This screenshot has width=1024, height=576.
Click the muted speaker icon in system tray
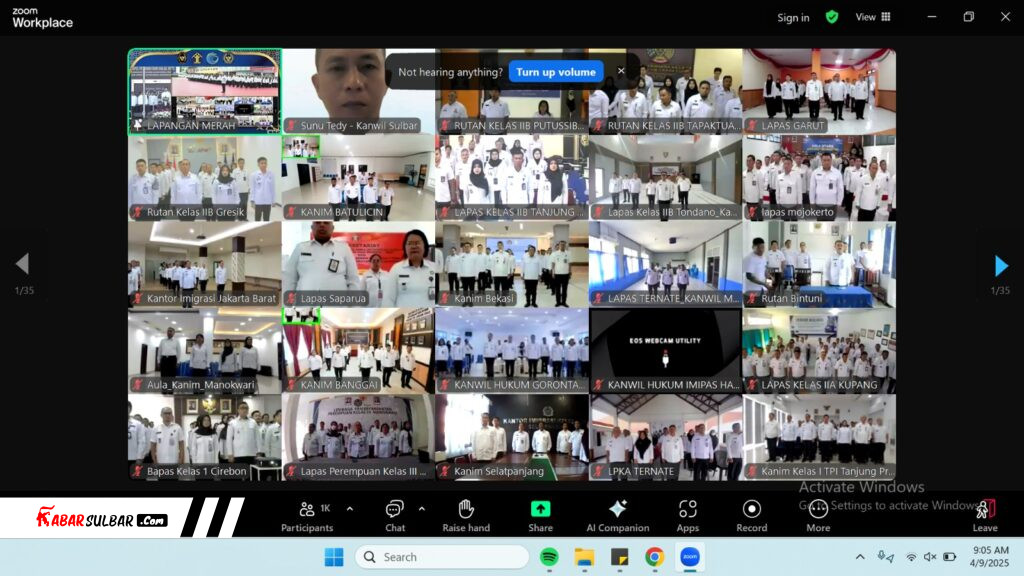pyautogui.click(x=930, y=557)
